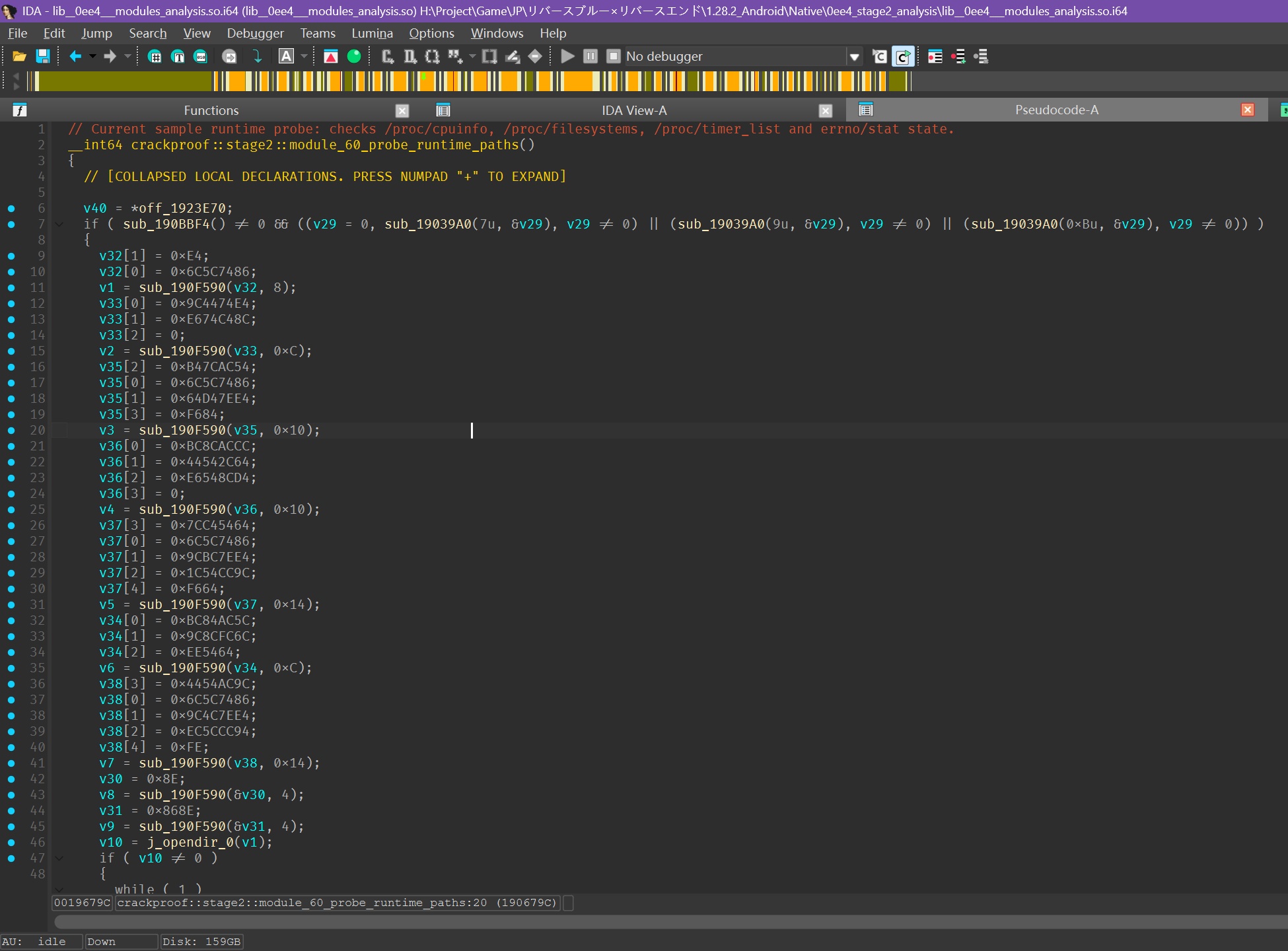The width and height of the screenshot is (1288, 951).
Task: Open the forward-history dropdown arrow
Action: (127, 57)
